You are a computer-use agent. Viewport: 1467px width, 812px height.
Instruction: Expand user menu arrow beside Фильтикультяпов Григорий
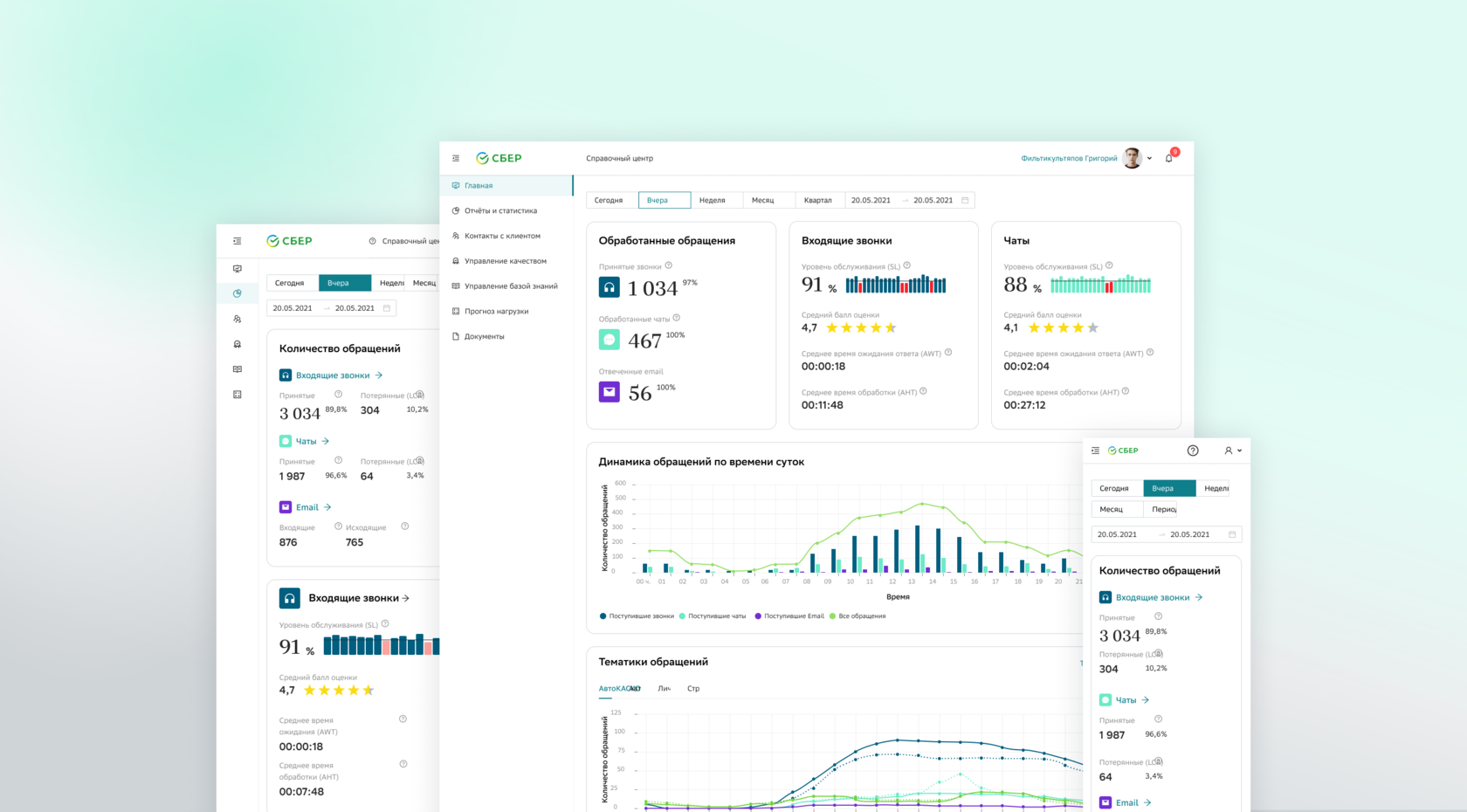1149,159
